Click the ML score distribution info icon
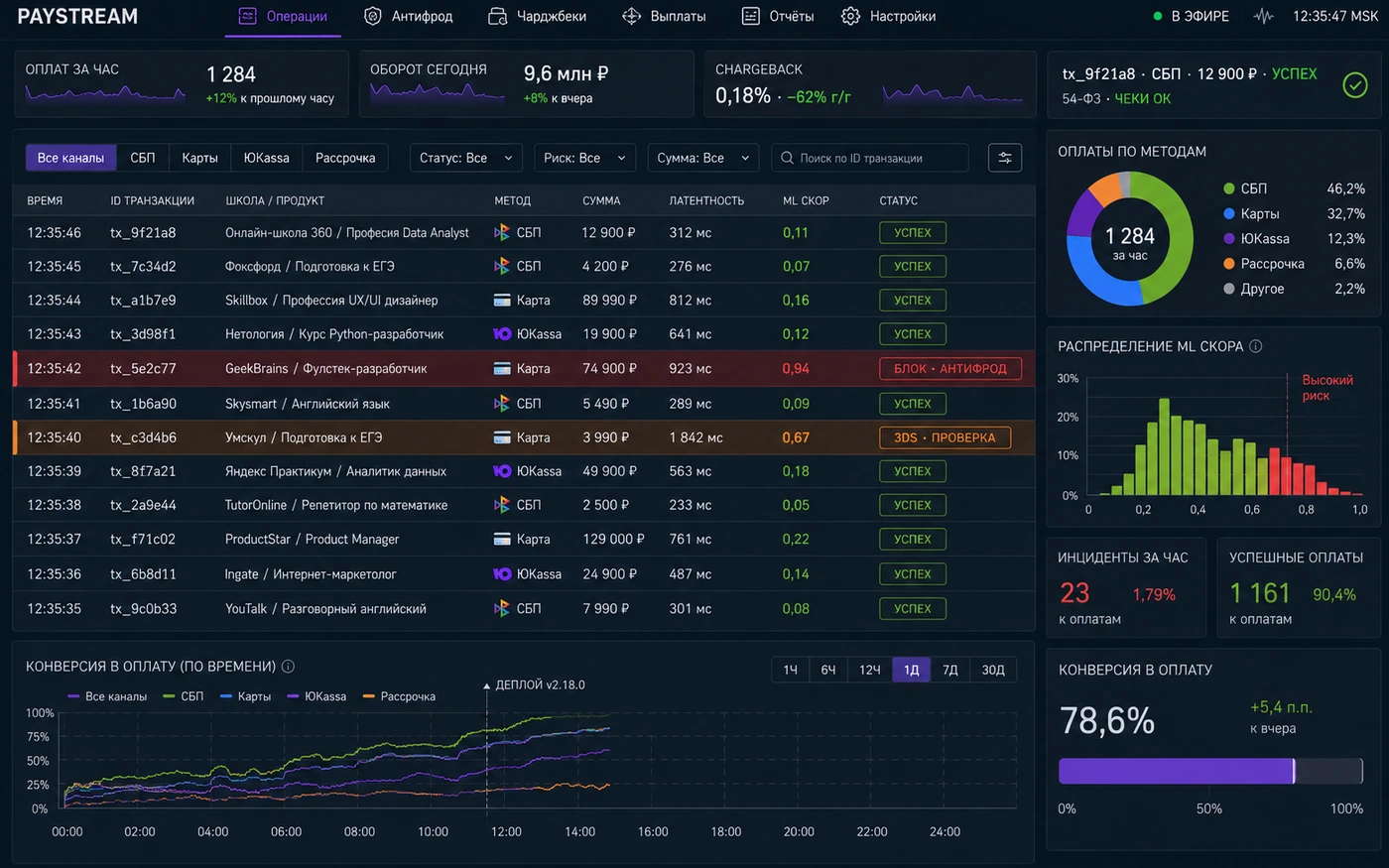 pyautogui.click(x=1256, y=346)
